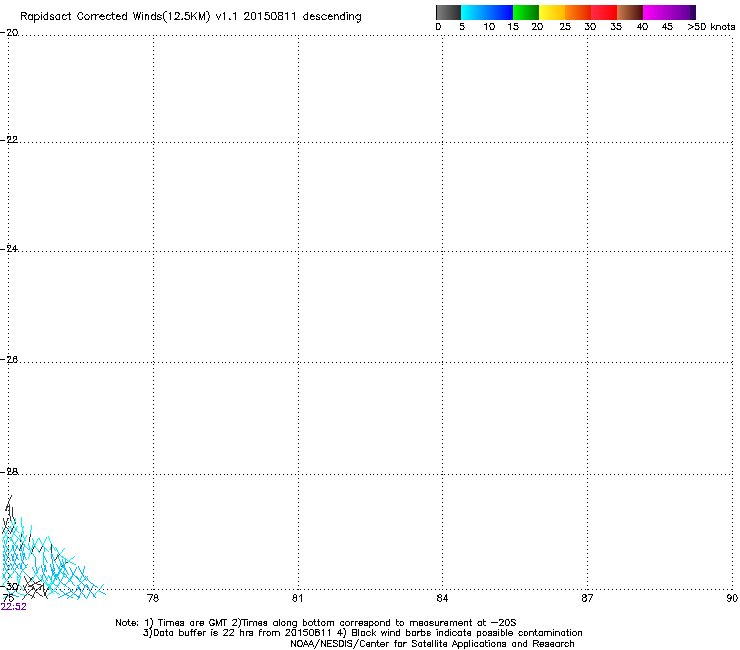Viewport: 740px width, 650px height.
Task: Click latitude label -20 at top left
Action: tap(9, 33)
